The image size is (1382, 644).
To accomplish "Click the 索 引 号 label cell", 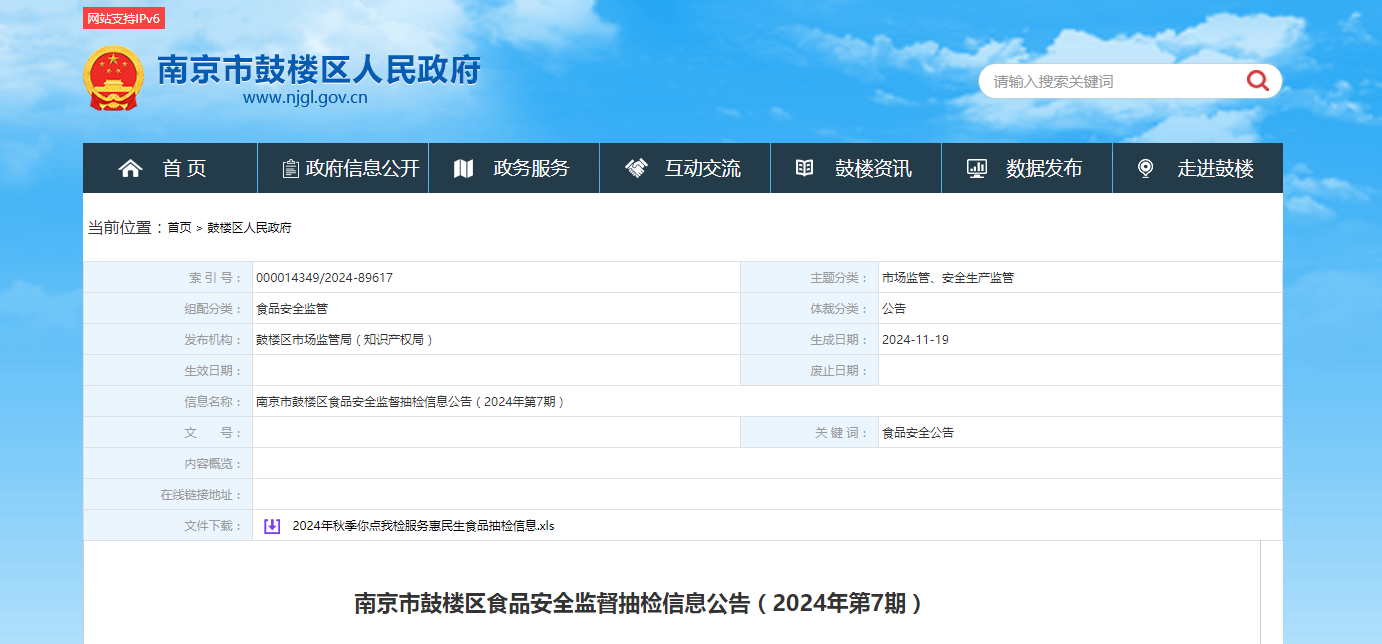I will click(168, 278).
